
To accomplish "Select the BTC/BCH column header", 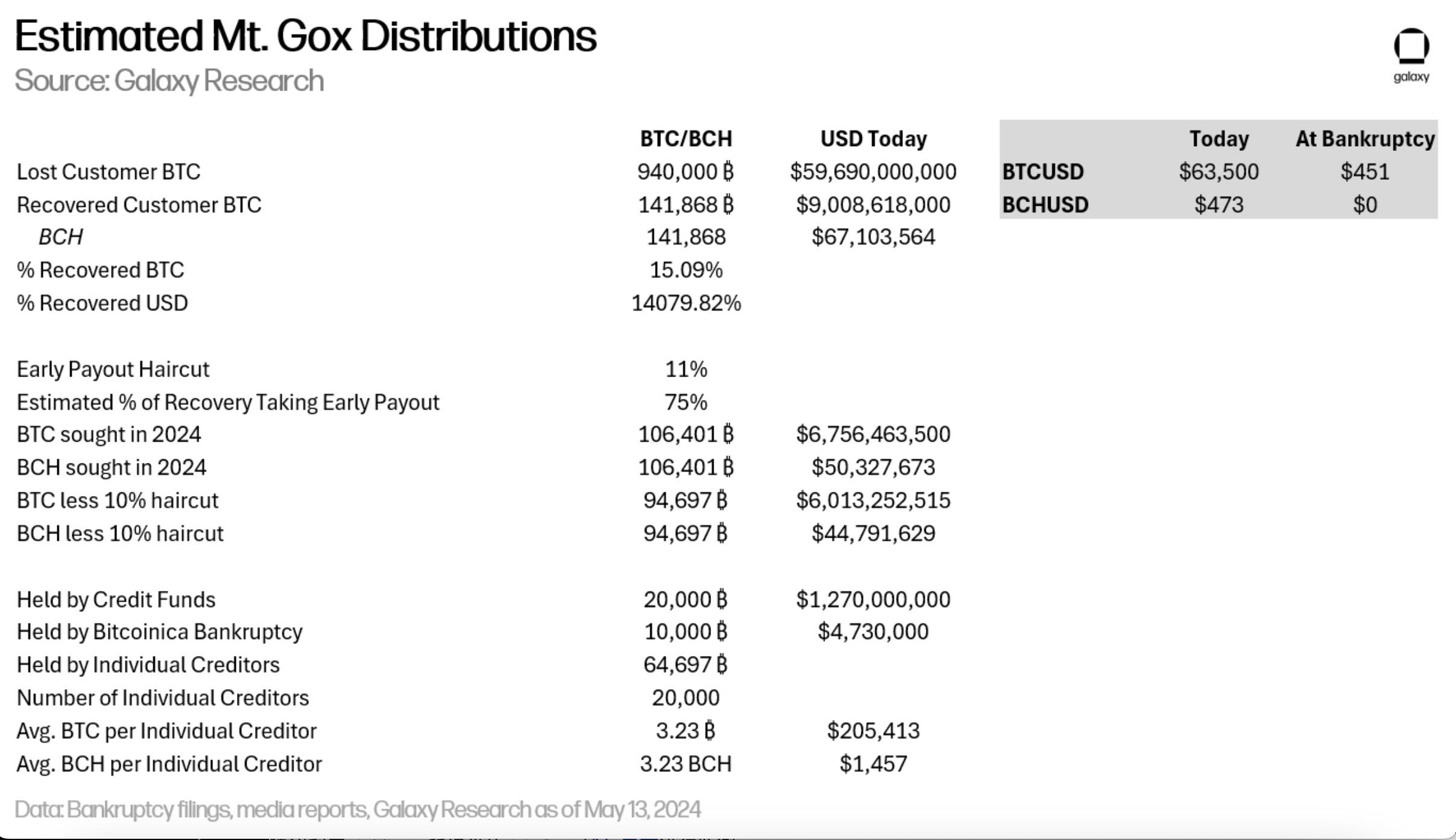I will click(x=686, y=139).
